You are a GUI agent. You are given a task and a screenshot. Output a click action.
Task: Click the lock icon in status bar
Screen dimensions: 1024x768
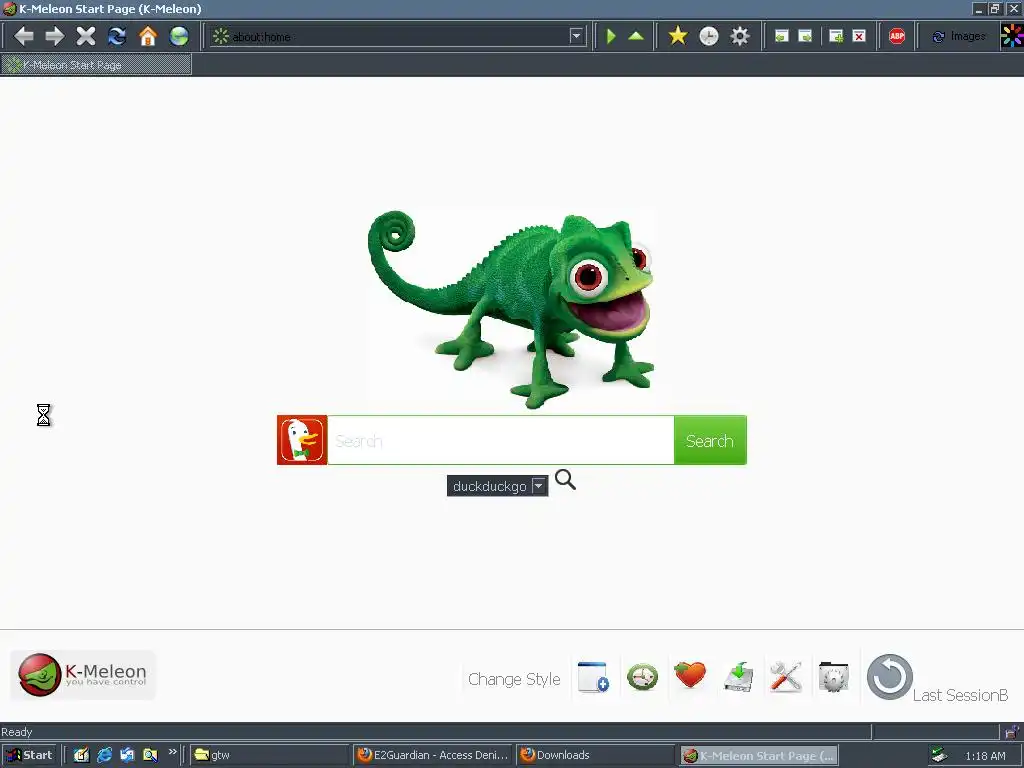(x=1011, y=732)
